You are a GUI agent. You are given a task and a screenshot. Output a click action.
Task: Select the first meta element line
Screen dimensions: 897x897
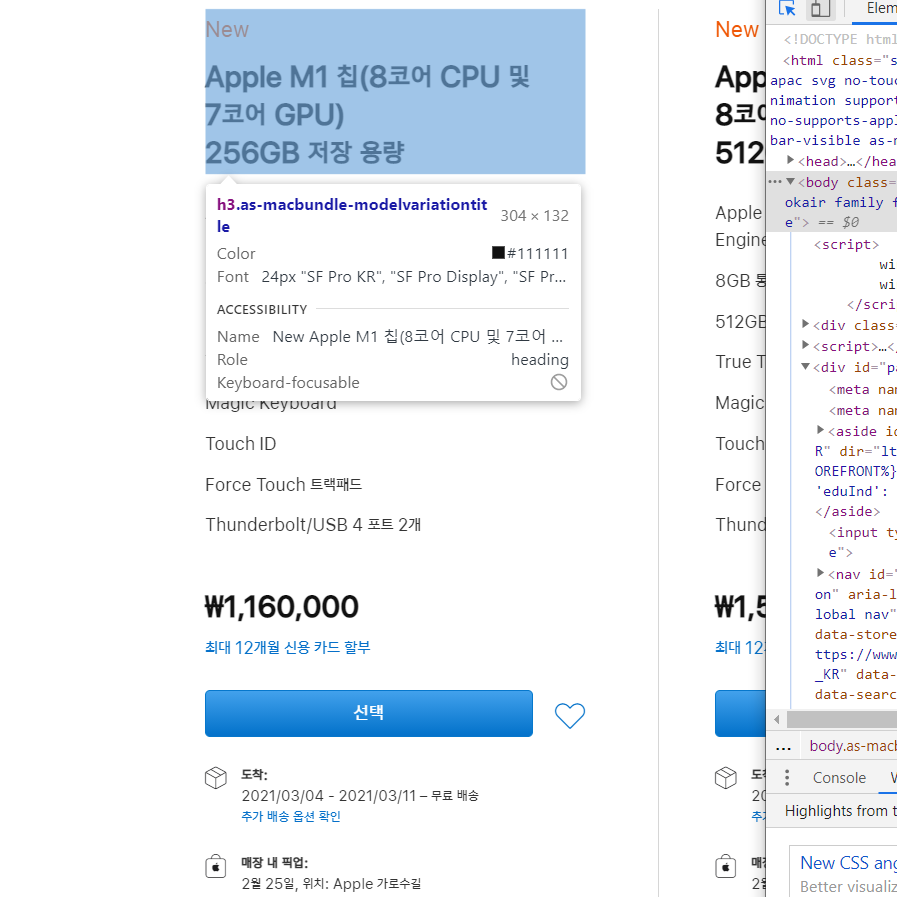point(863,390)
